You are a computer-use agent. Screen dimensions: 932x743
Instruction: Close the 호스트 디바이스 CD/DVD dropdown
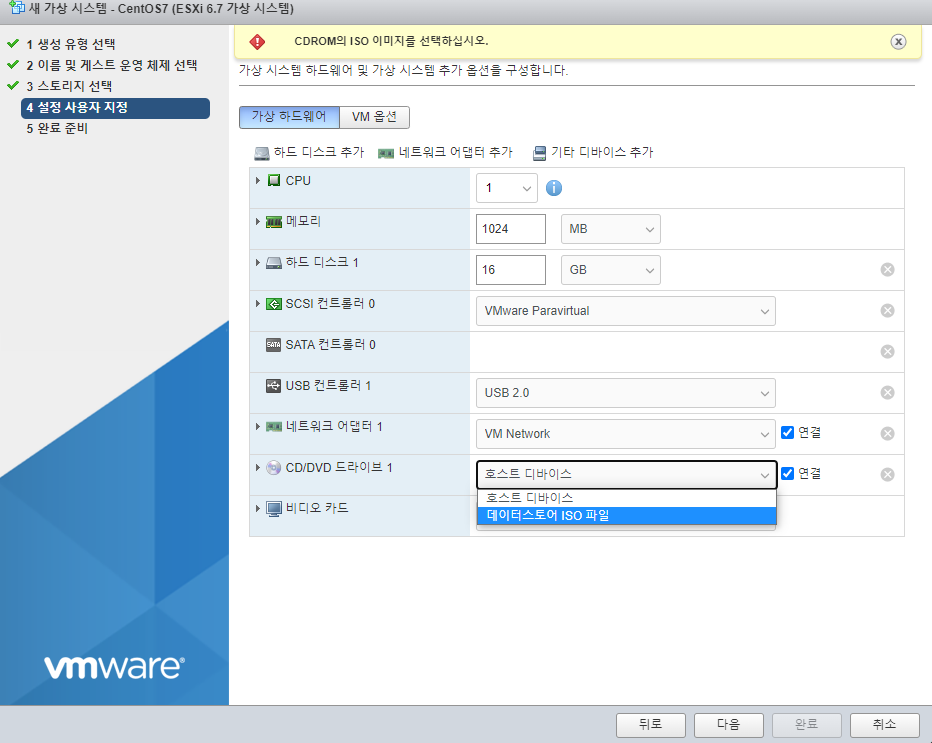click(x=626, y=474)
